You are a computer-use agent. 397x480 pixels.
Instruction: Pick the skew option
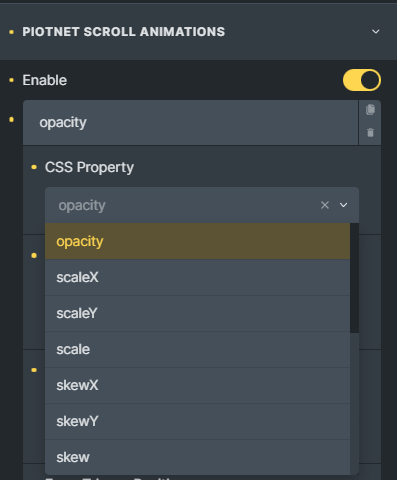[197, 457]
